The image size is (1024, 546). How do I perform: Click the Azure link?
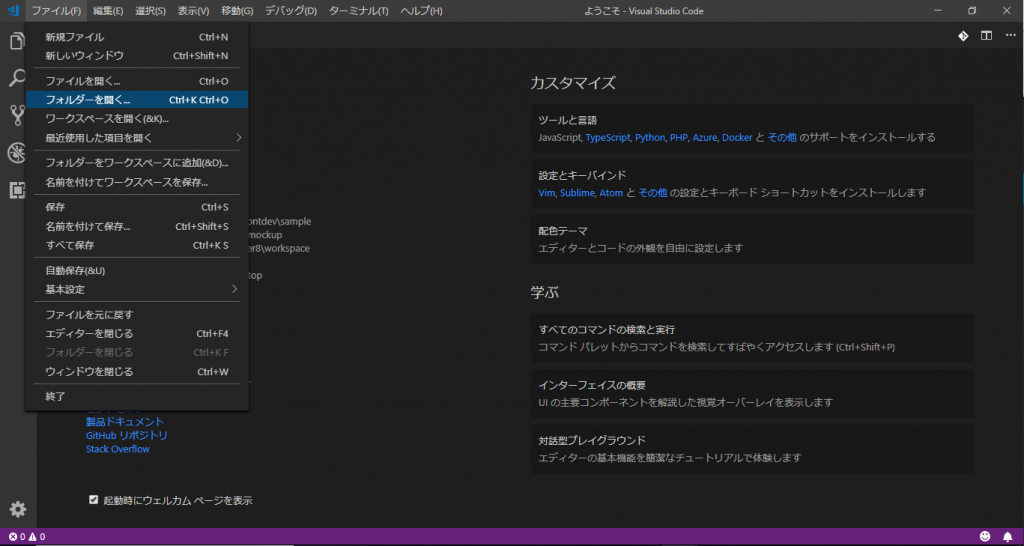point(705,138)
